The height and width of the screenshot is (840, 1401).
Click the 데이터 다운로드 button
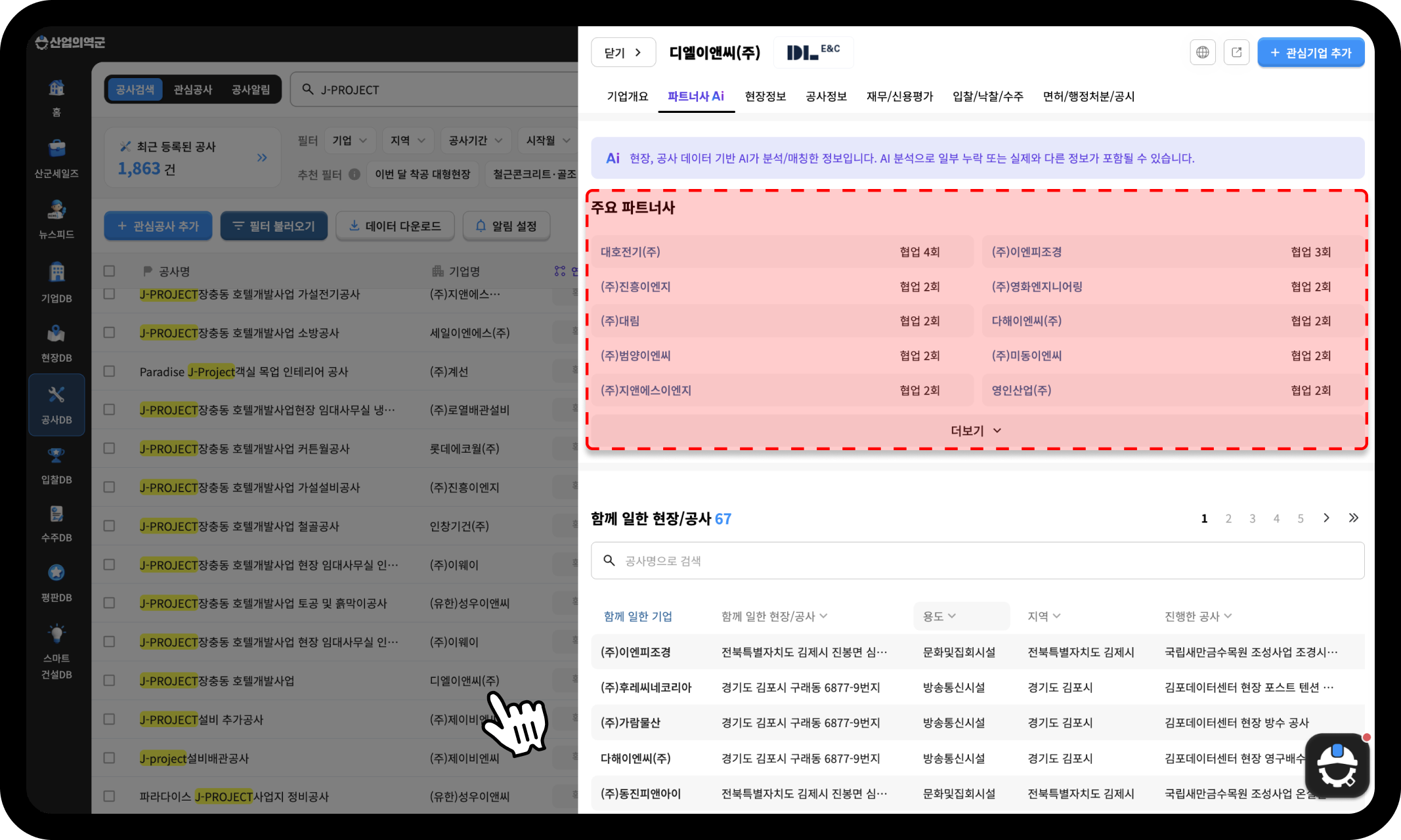395,226
